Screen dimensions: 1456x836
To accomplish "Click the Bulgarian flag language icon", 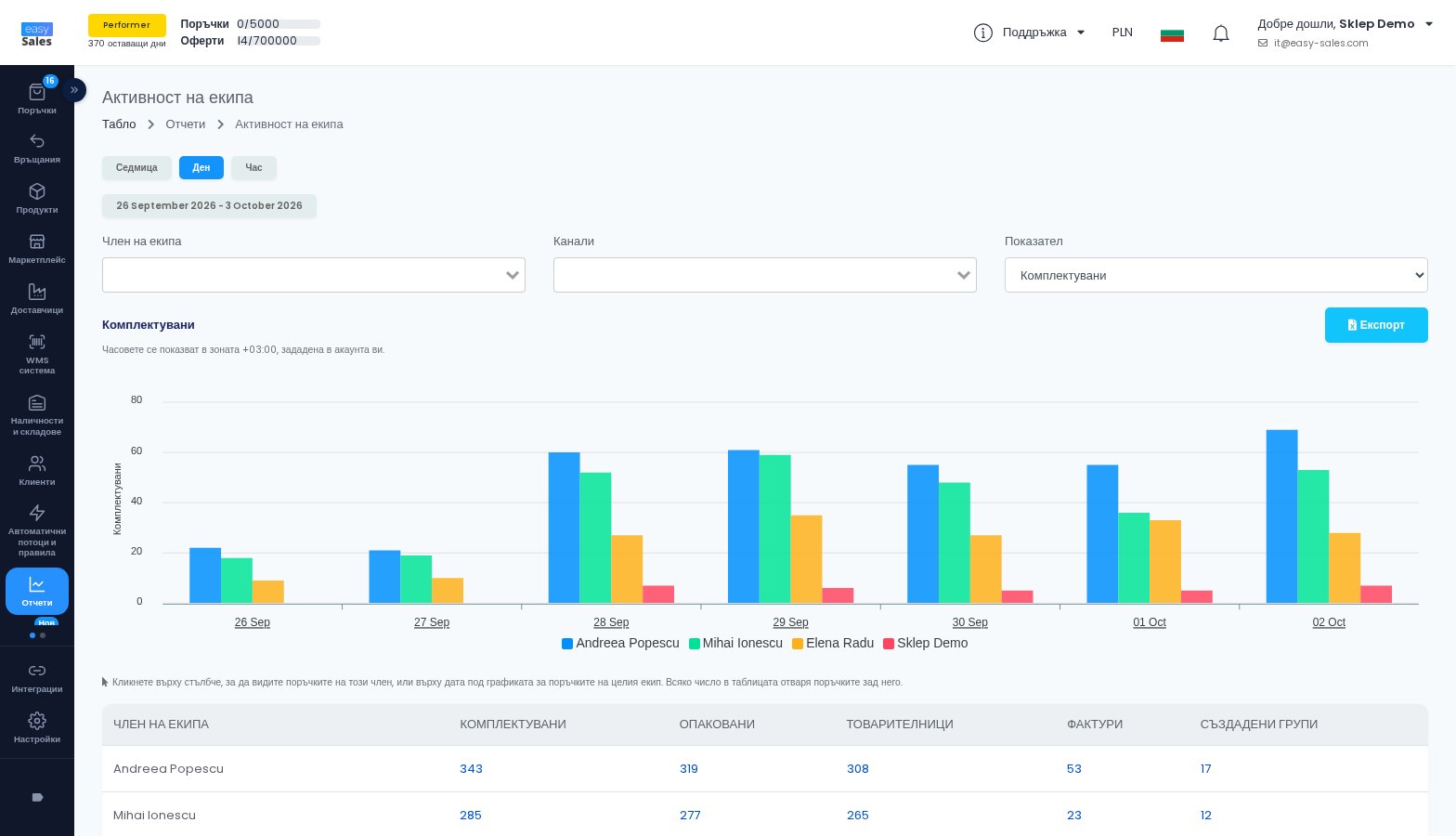I will coord(1172,33).
